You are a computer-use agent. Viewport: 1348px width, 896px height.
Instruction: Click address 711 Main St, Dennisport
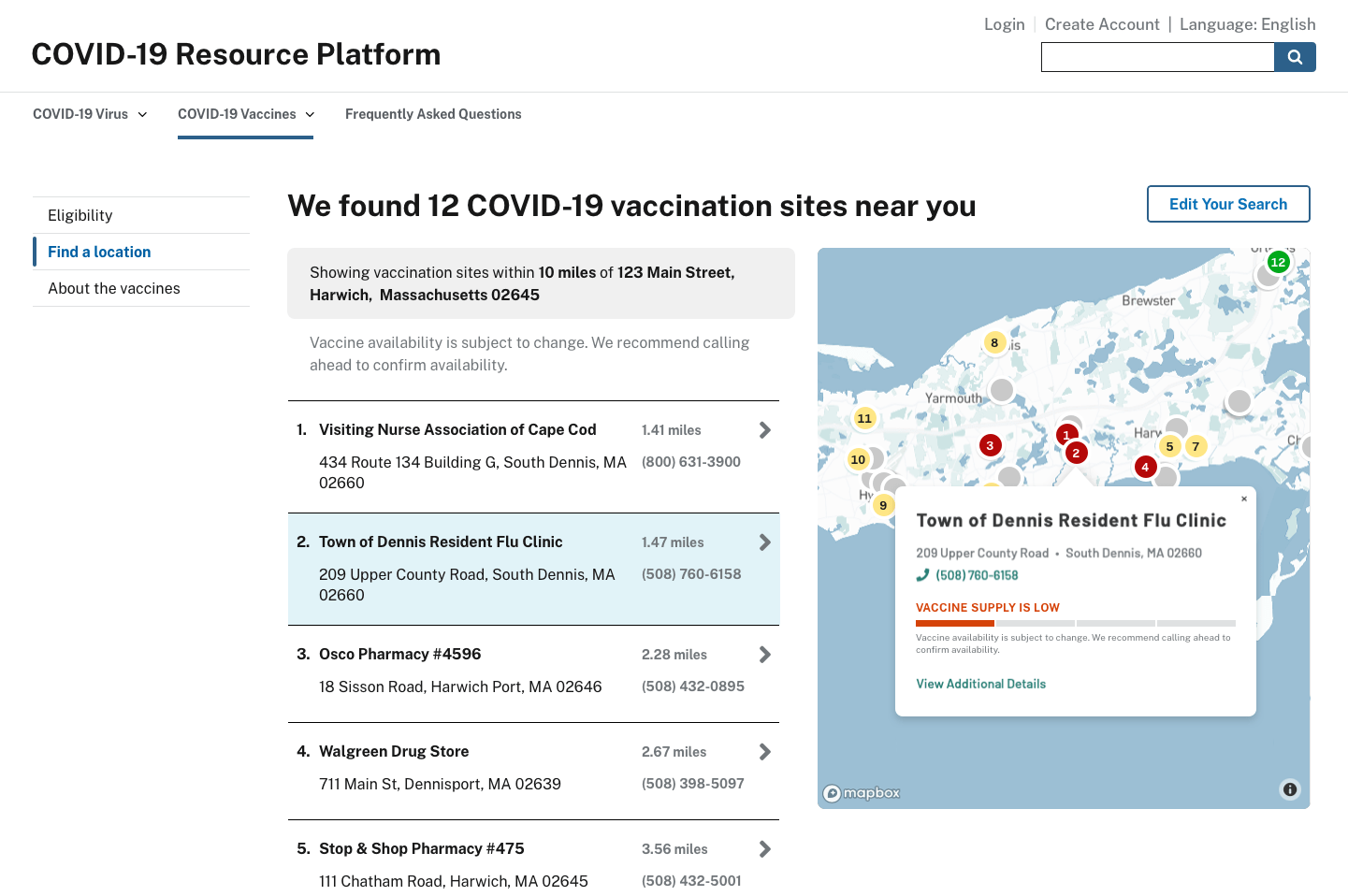point(440,784)
